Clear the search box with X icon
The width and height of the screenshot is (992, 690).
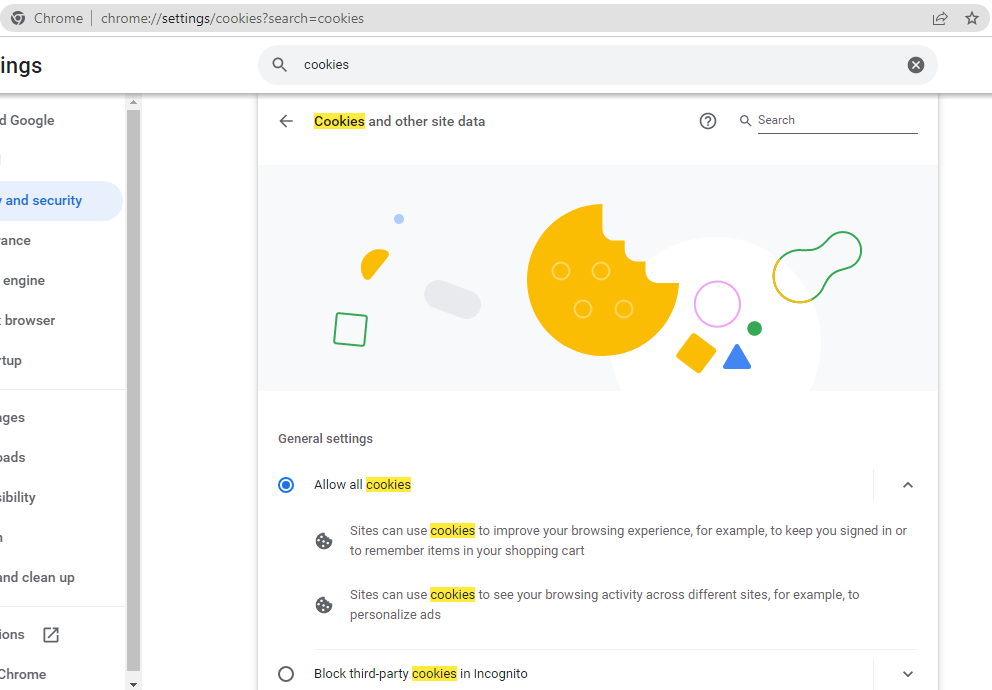(x=916, y=65)
